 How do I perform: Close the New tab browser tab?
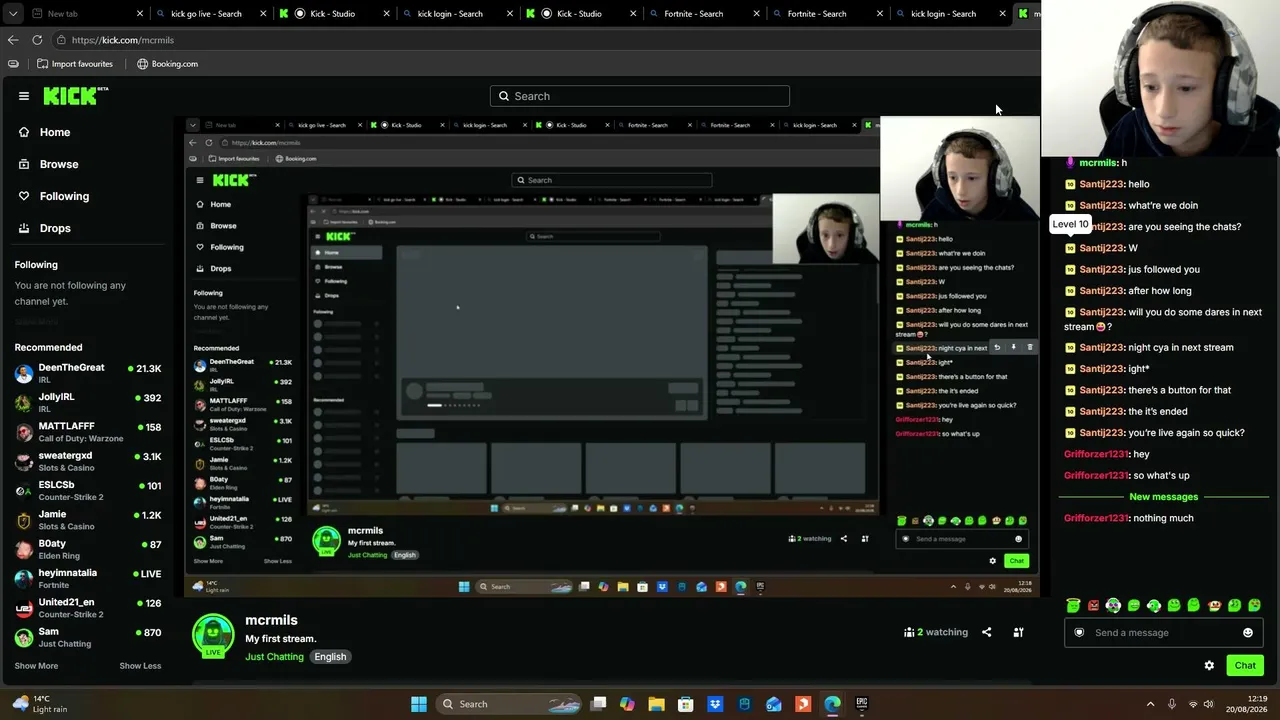(x=140, y=14)
